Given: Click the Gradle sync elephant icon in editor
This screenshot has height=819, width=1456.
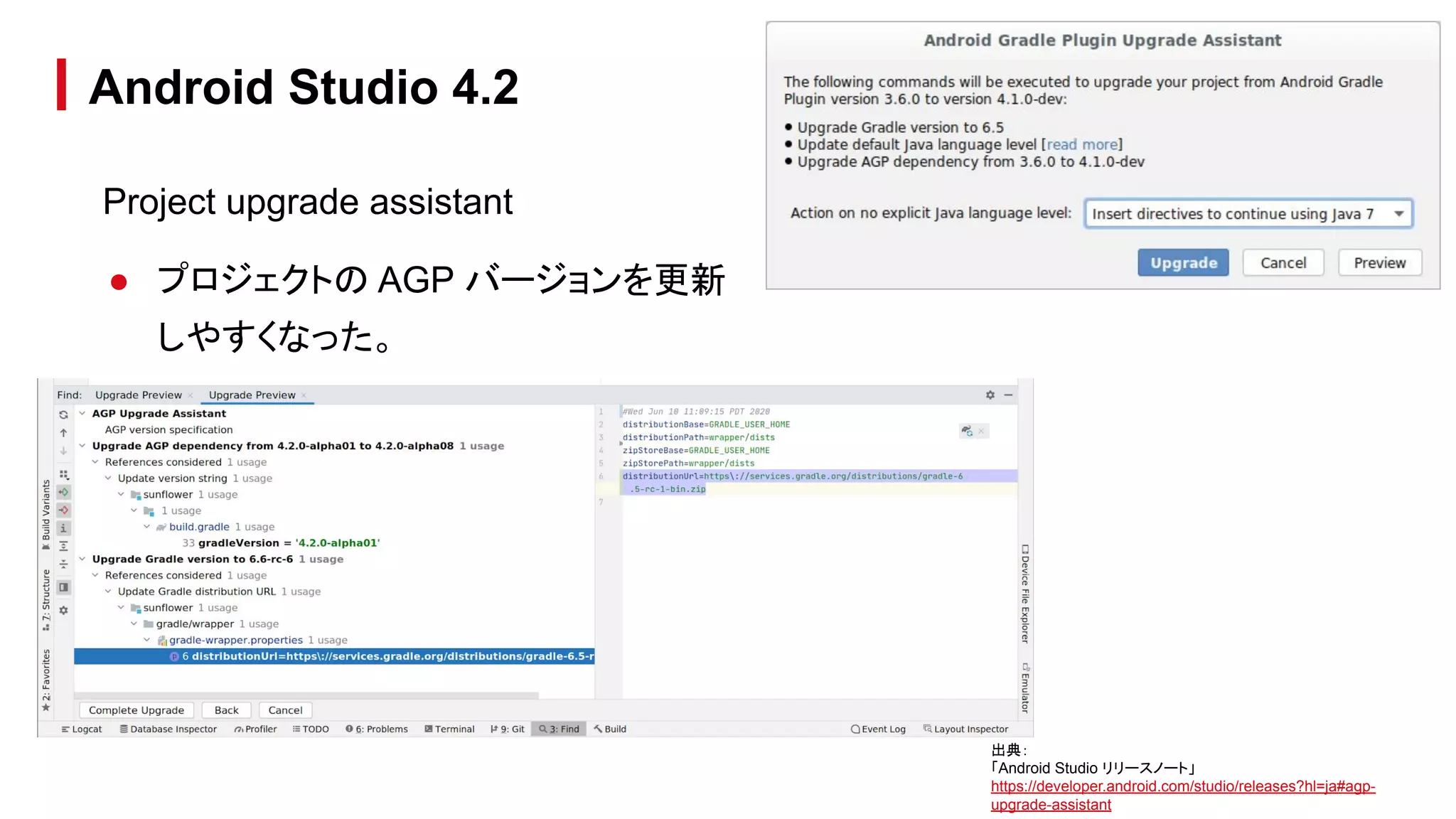Looking at the screenshot, I should point(967,431).
